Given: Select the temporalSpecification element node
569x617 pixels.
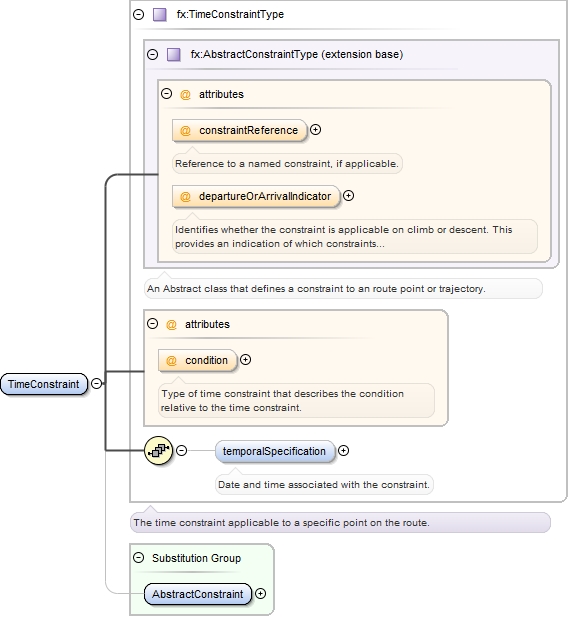Looking at the screenshot, I should pyautogui.click(x=274, y=451).
